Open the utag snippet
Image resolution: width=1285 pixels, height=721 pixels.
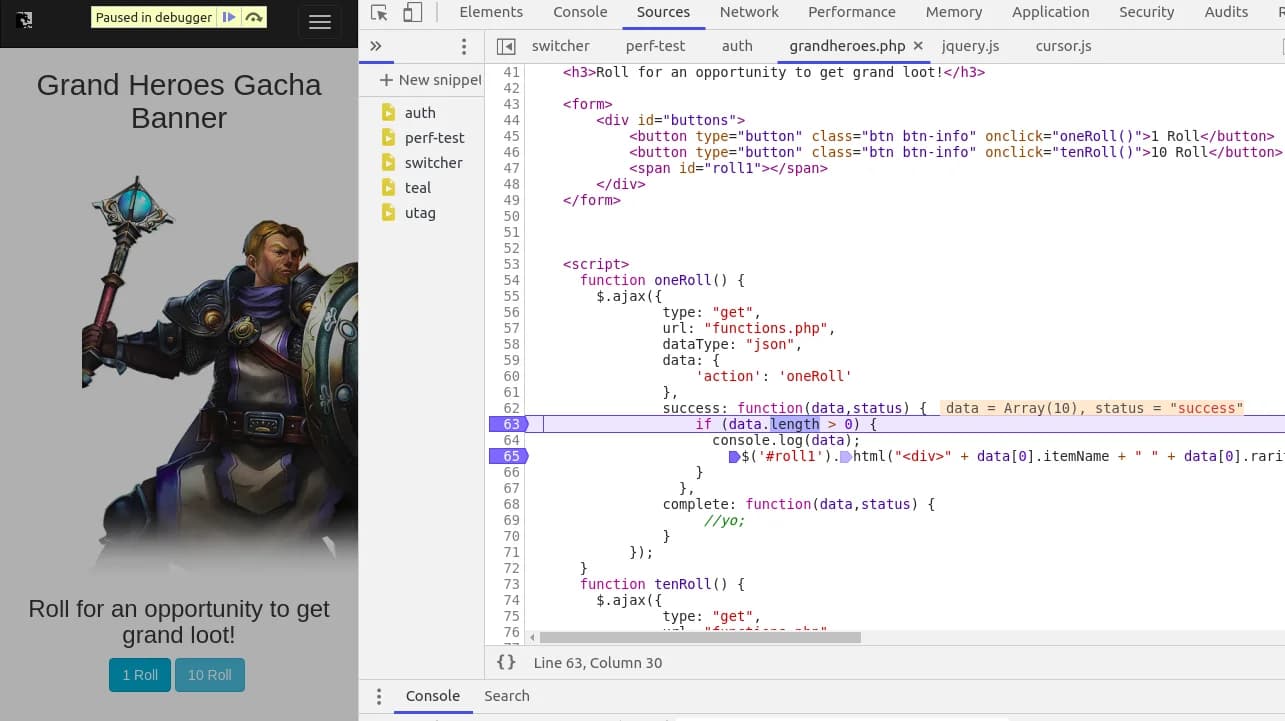(x=419, y=212)
